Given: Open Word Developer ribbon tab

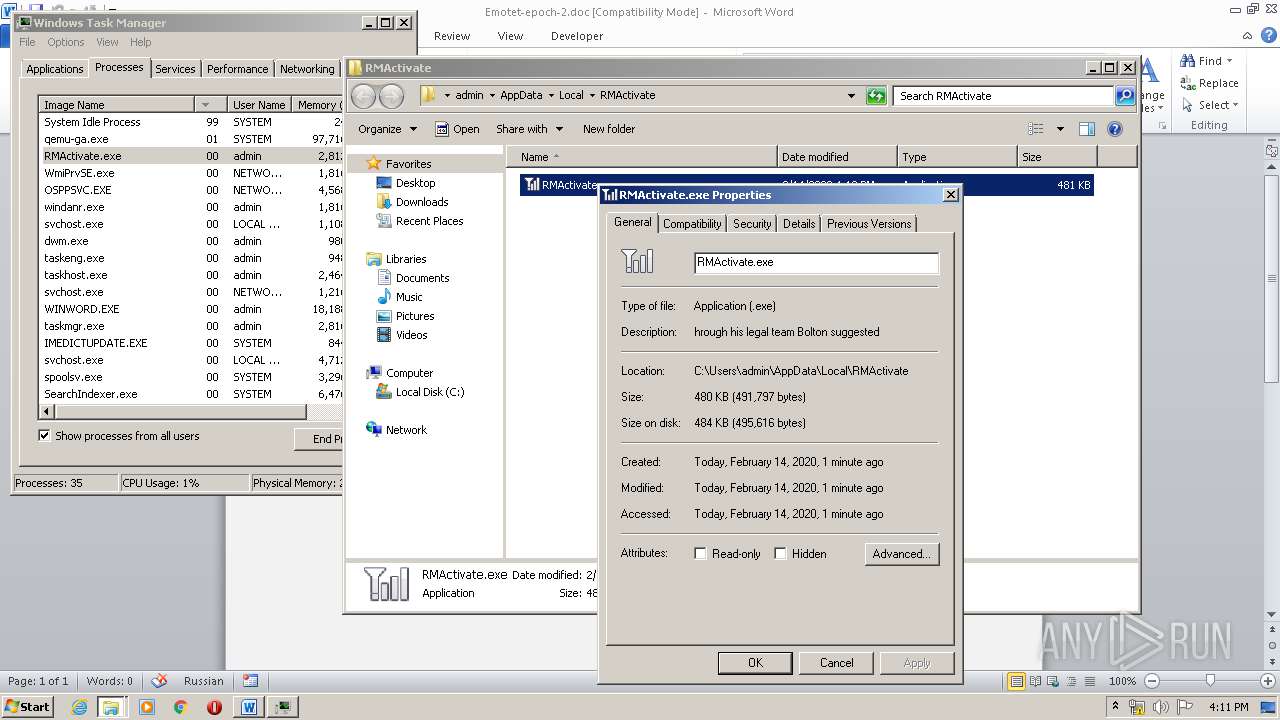Looking at the screenshot, I should pos(577,36).
